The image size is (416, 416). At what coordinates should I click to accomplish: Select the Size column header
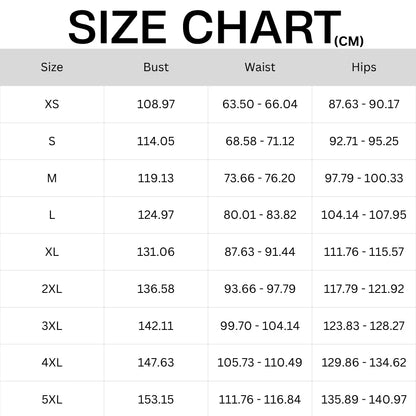click(x=52, y=67)
